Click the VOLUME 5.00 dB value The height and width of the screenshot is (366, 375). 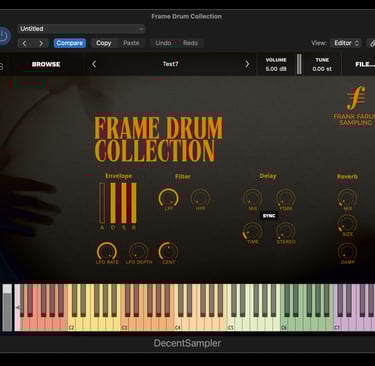pyautogui.click(x=276, y=69)
